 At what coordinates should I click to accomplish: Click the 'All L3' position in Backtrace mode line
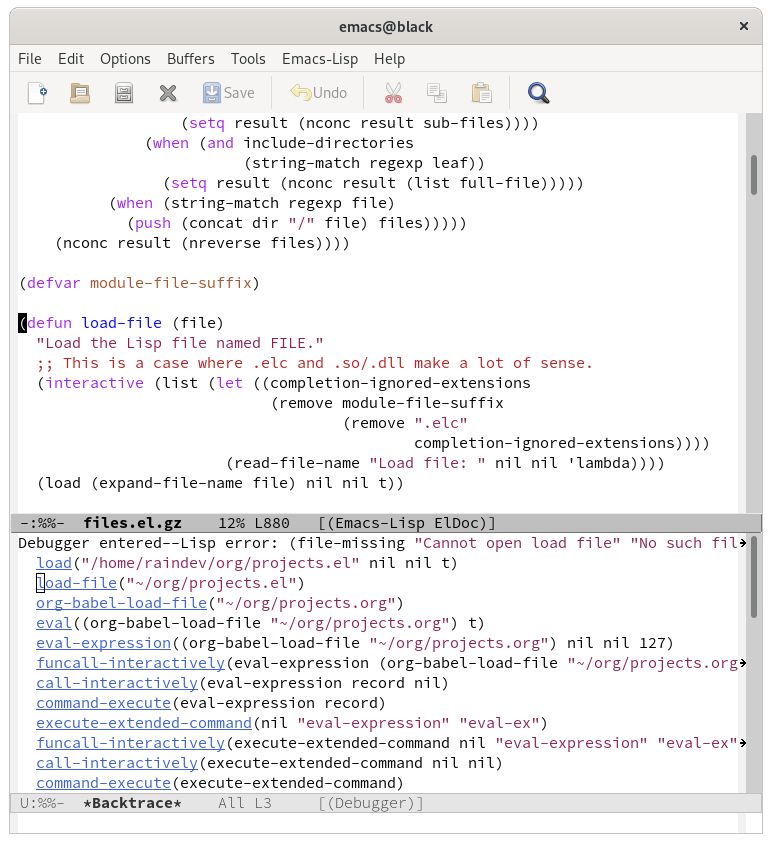(245, 803)
